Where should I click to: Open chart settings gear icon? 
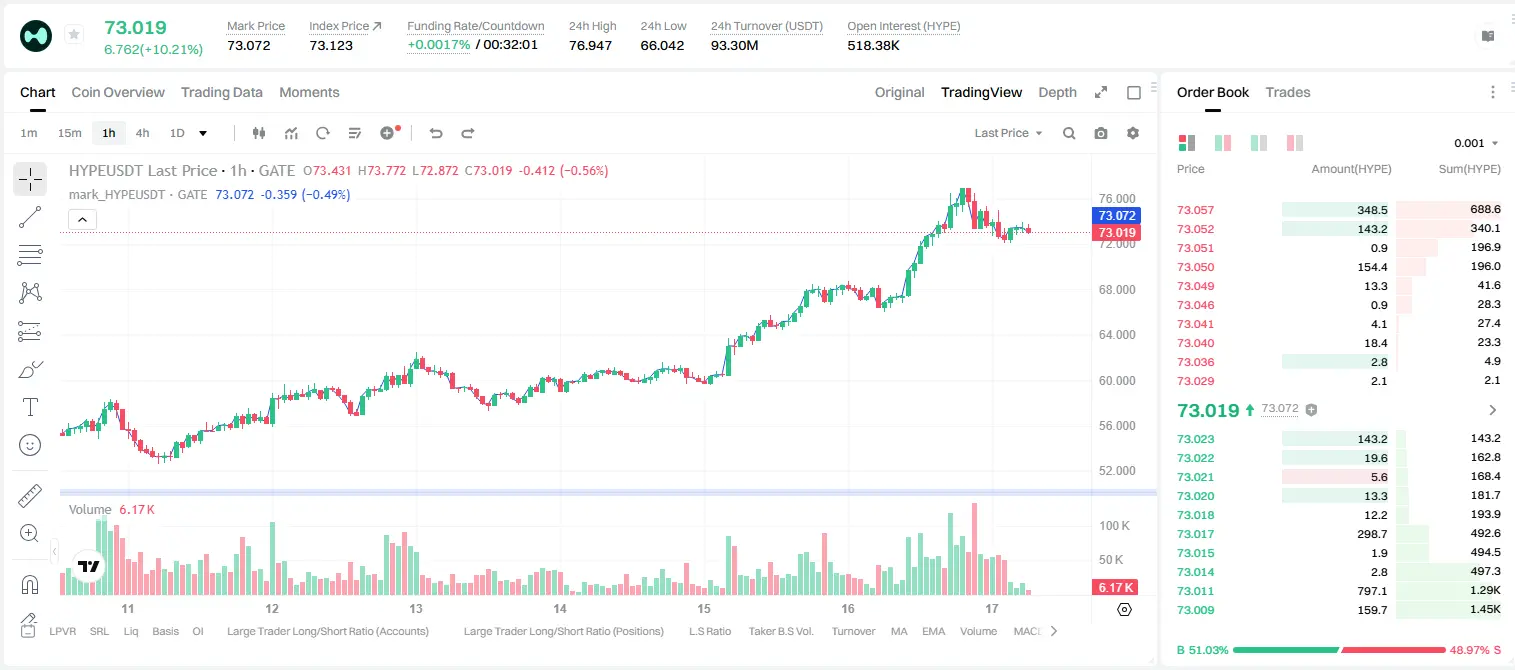[x=1133, y=133]
